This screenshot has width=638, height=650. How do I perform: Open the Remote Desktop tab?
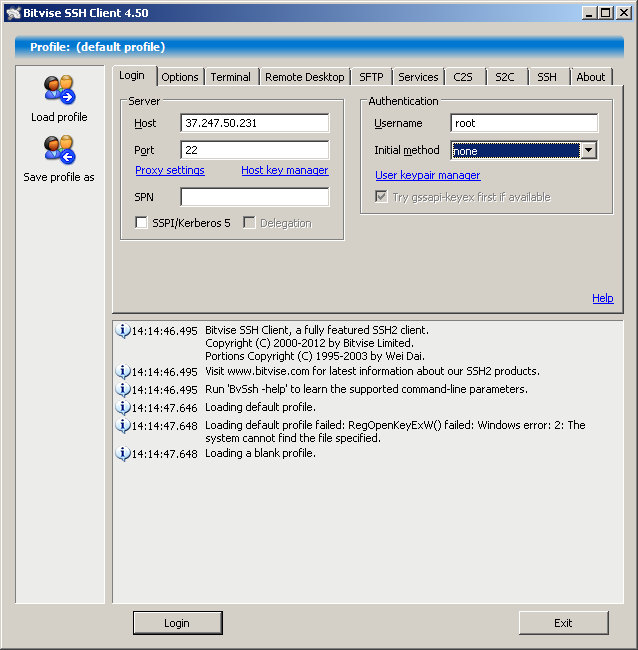click(305, 77)
